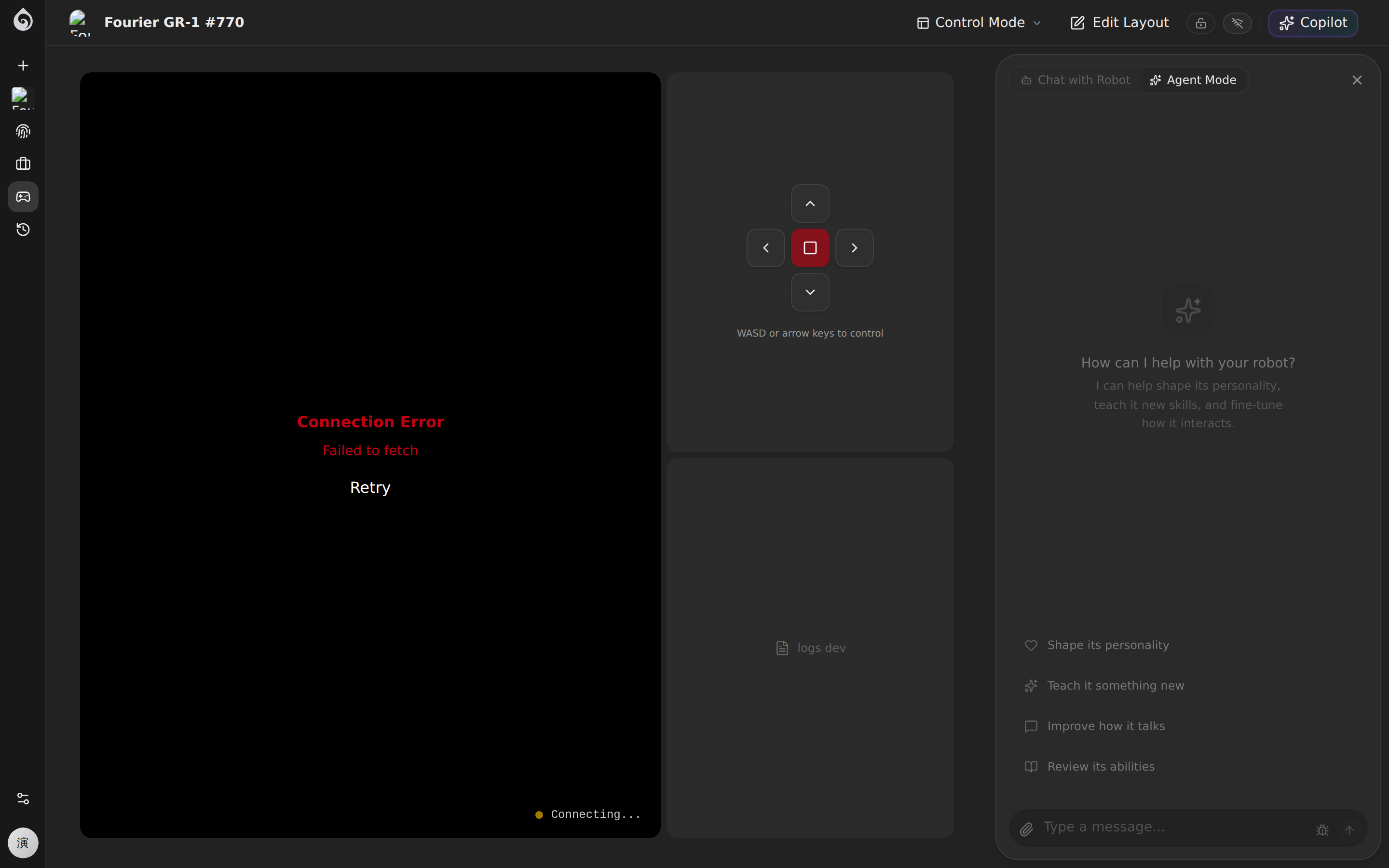Screen dimensions: 1389x868
Task: Click WASD or arrow keys hint text
Action: [810, 334]
